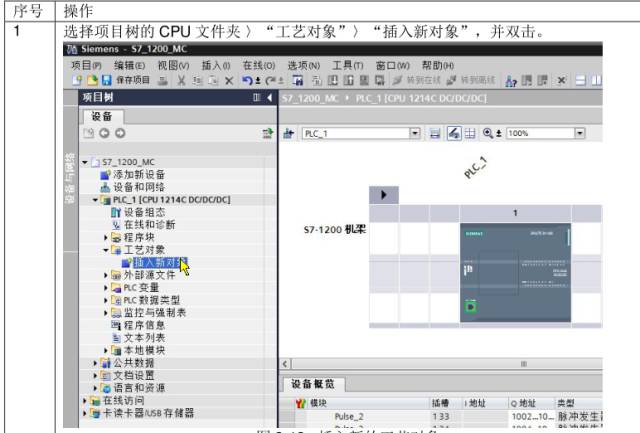640x433 pixels.
Task: Expand the PLC 数据类型 folder
Action: pyautogui.click(x=106, y=300)
